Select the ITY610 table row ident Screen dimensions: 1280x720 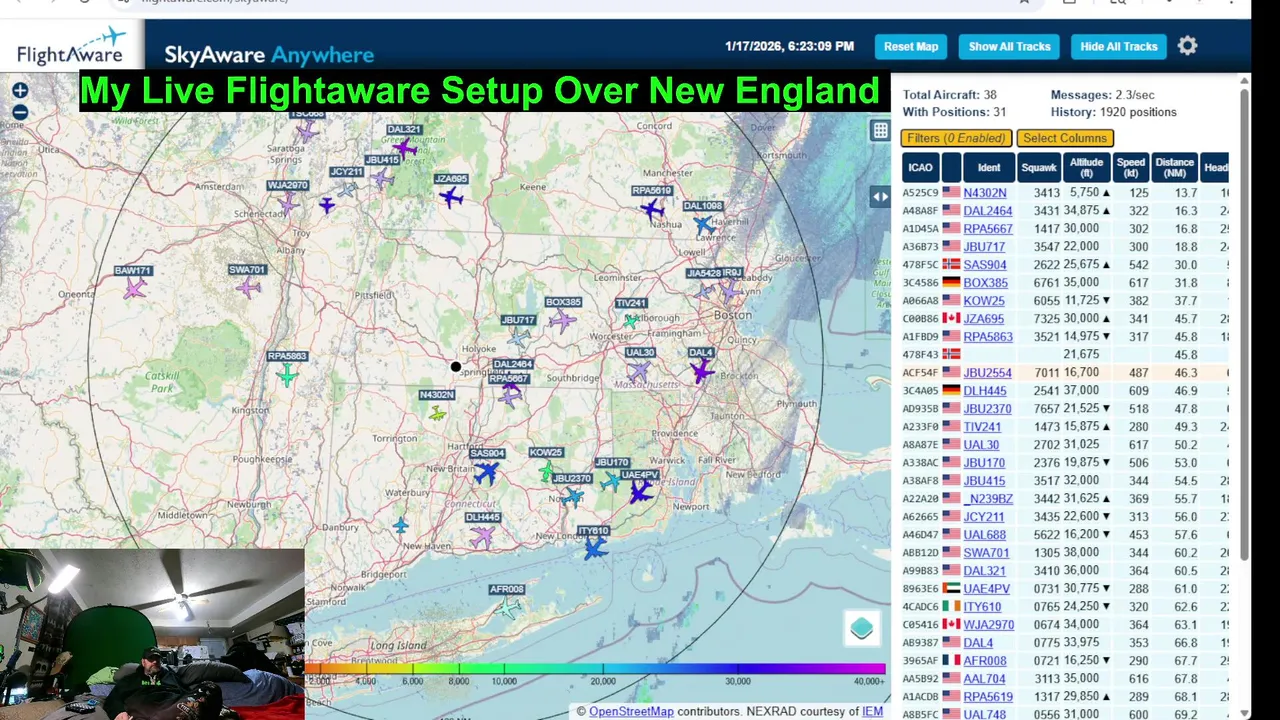click(982, 607)
